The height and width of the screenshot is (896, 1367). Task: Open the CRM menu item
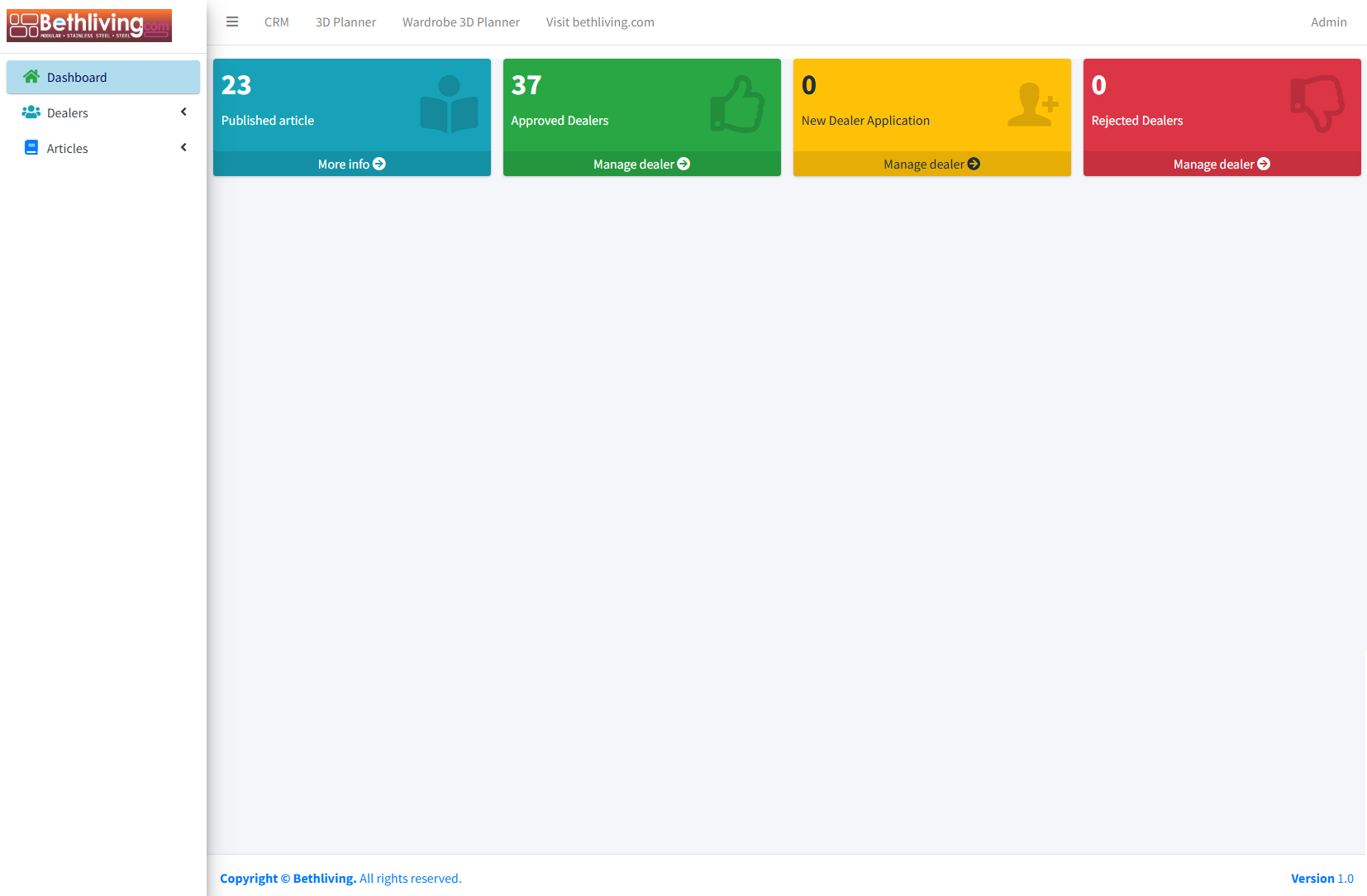277,22
